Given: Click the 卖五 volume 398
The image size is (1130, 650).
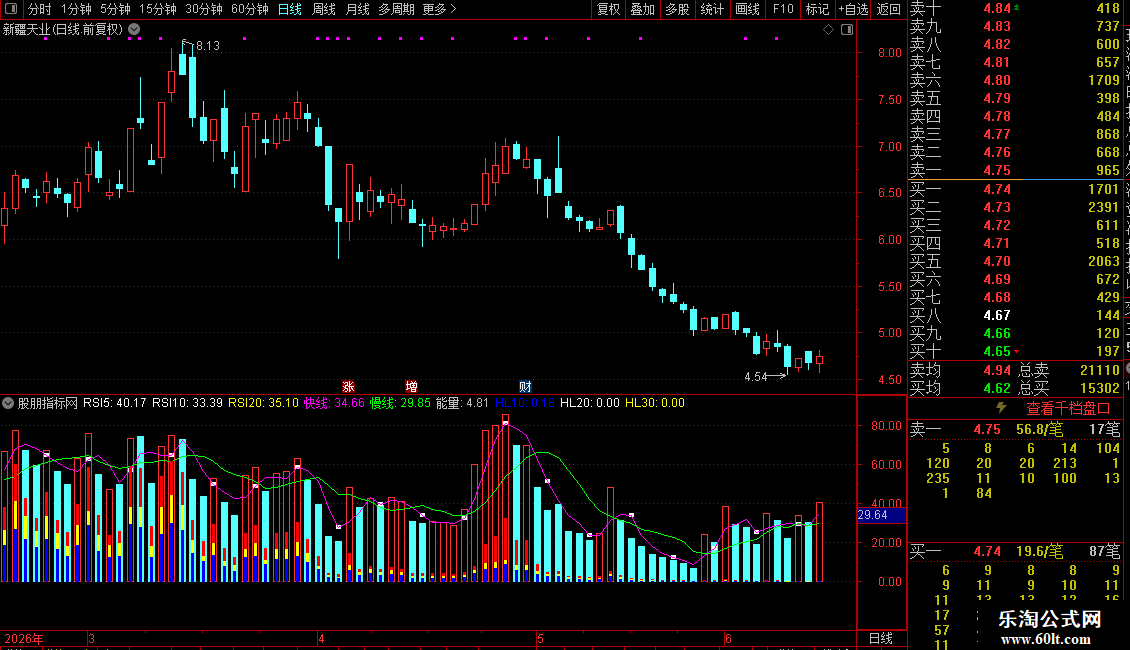Looking at the screenshot, I should [1108, 99].
